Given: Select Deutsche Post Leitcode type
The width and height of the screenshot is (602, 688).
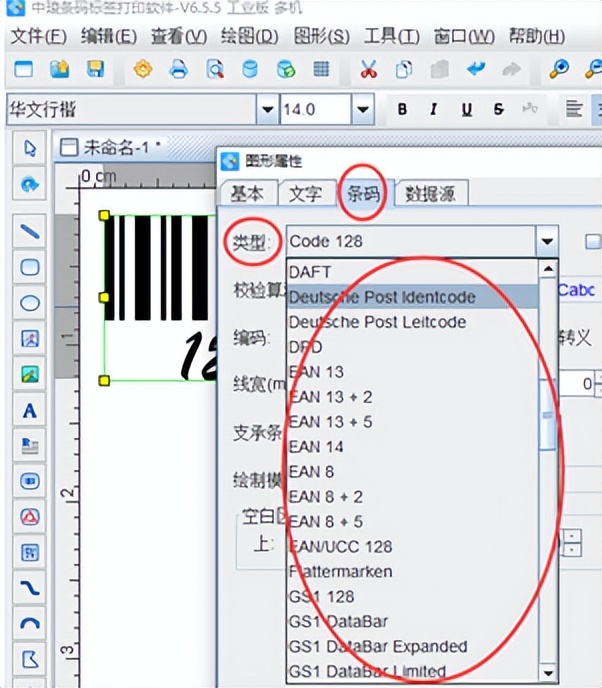Looking at the screenshot, I should pyautogui.click(x=412, y=322).
